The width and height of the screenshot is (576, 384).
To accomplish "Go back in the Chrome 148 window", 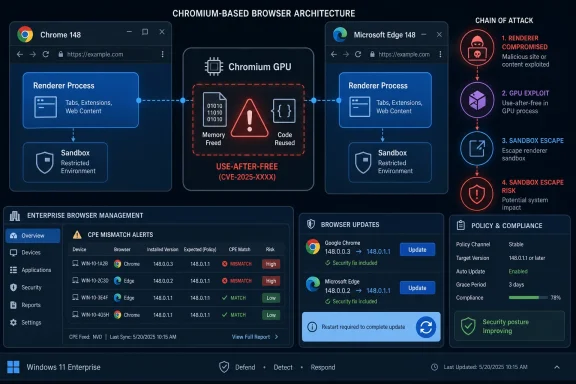I will pos(20,54).
